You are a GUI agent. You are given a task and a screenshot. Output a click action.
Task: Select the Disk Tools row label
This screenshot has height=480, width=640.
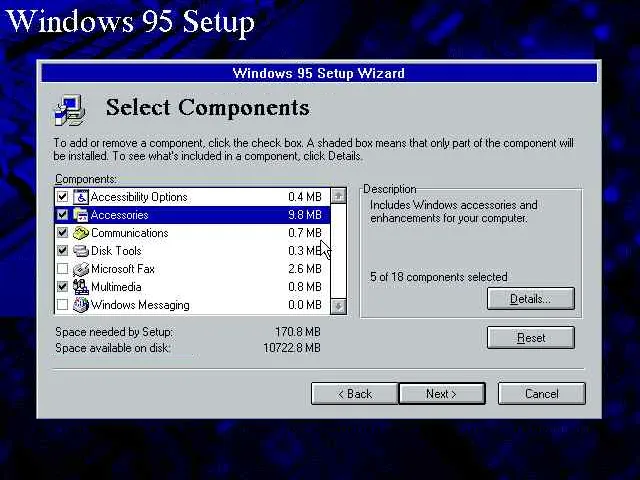point(116,251)
